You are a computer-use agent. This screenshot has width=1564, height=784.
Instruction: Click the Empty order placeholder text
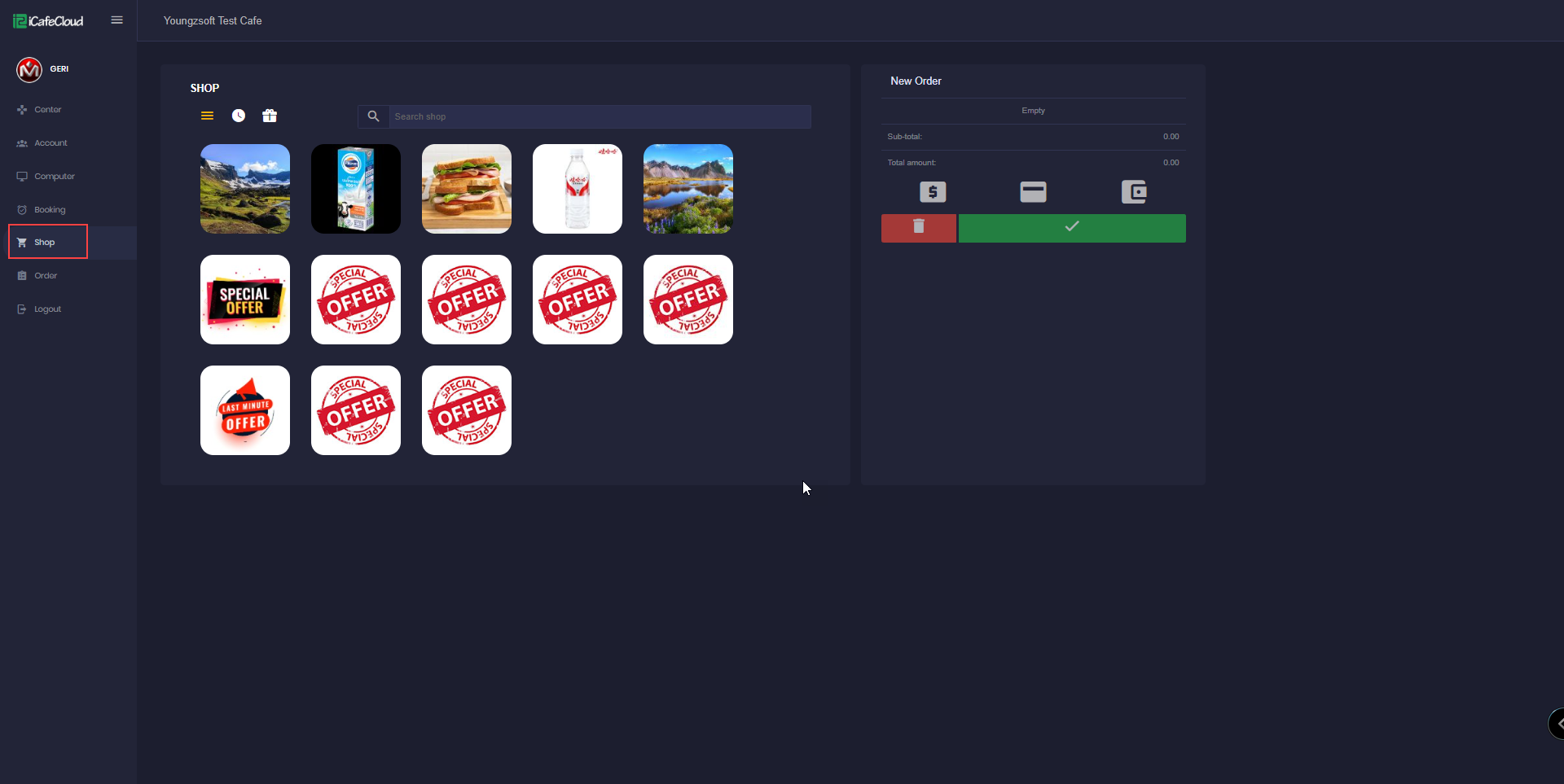pos(1033,111)
